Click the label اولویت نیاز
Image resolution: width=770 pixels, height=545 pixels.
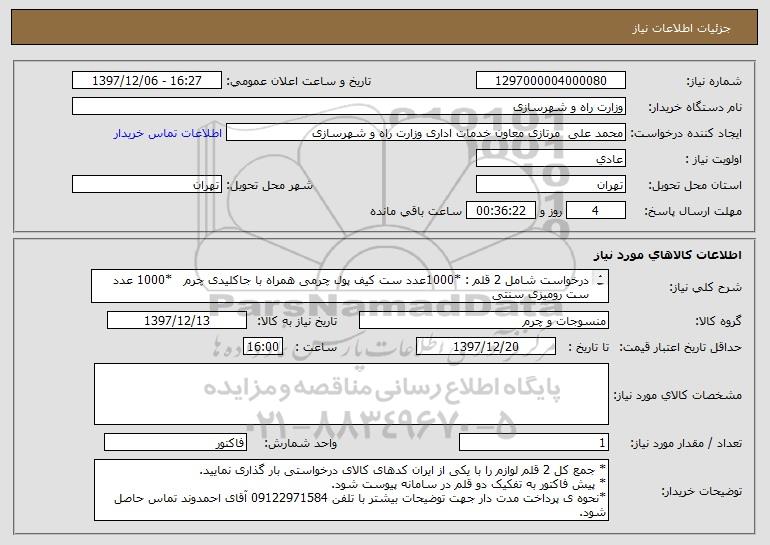click(714, 160)
